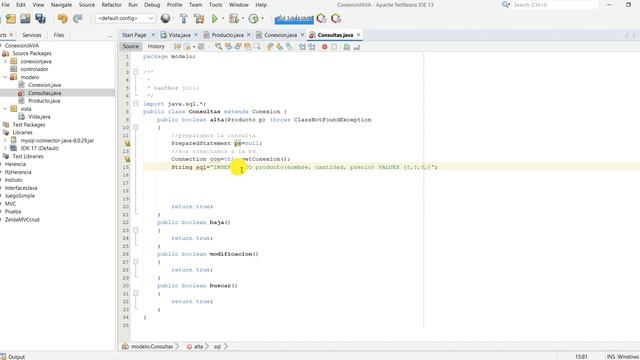Image resolution: width=640 pixels, height=360 pixels.
Task: Open Conexion.java in the project tree
Action: 44,85
